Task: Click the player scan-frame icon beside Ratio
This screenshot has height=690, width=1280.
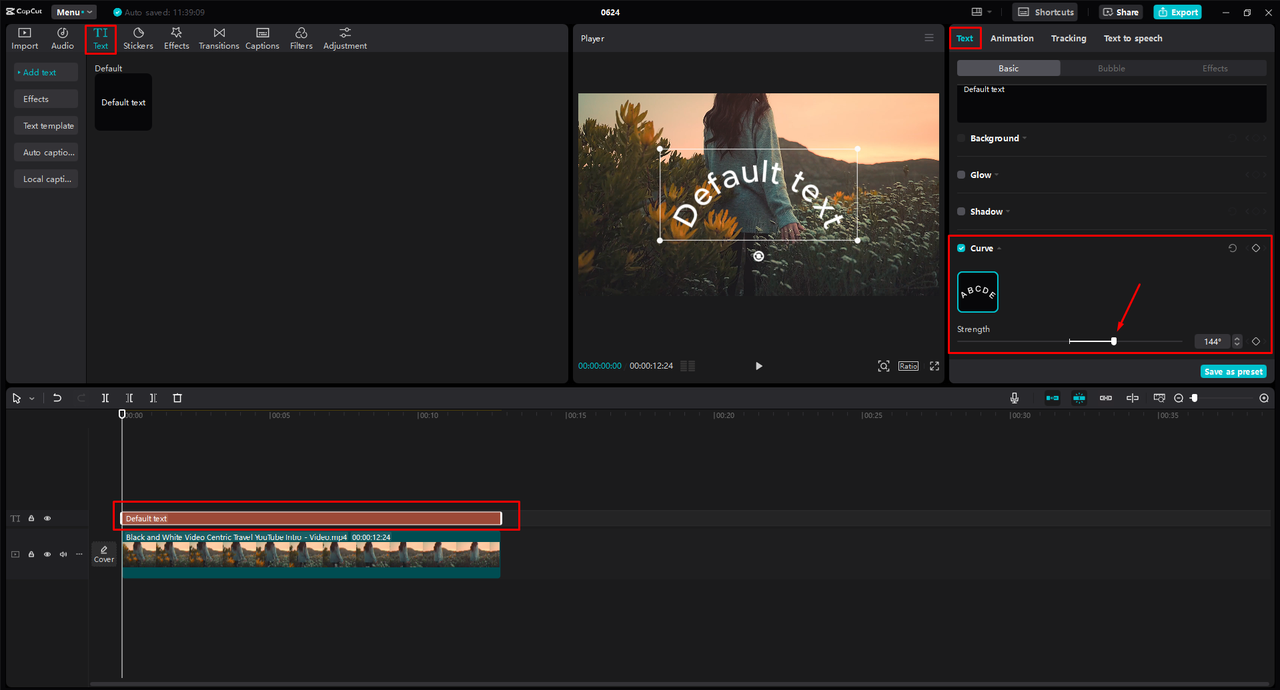Action: coord(883,366)
